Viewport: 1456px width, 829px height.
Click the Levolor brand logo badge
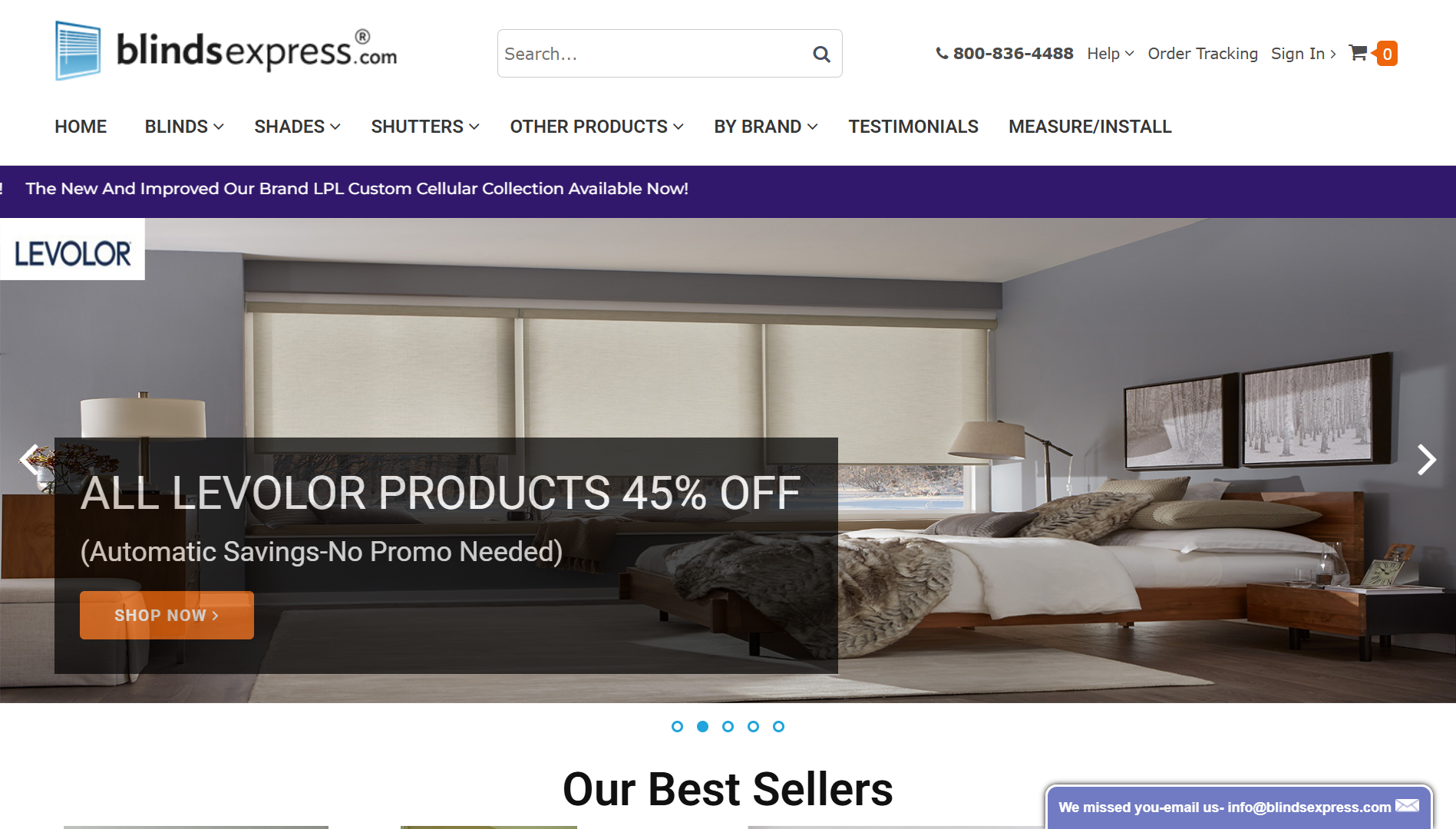72,250
